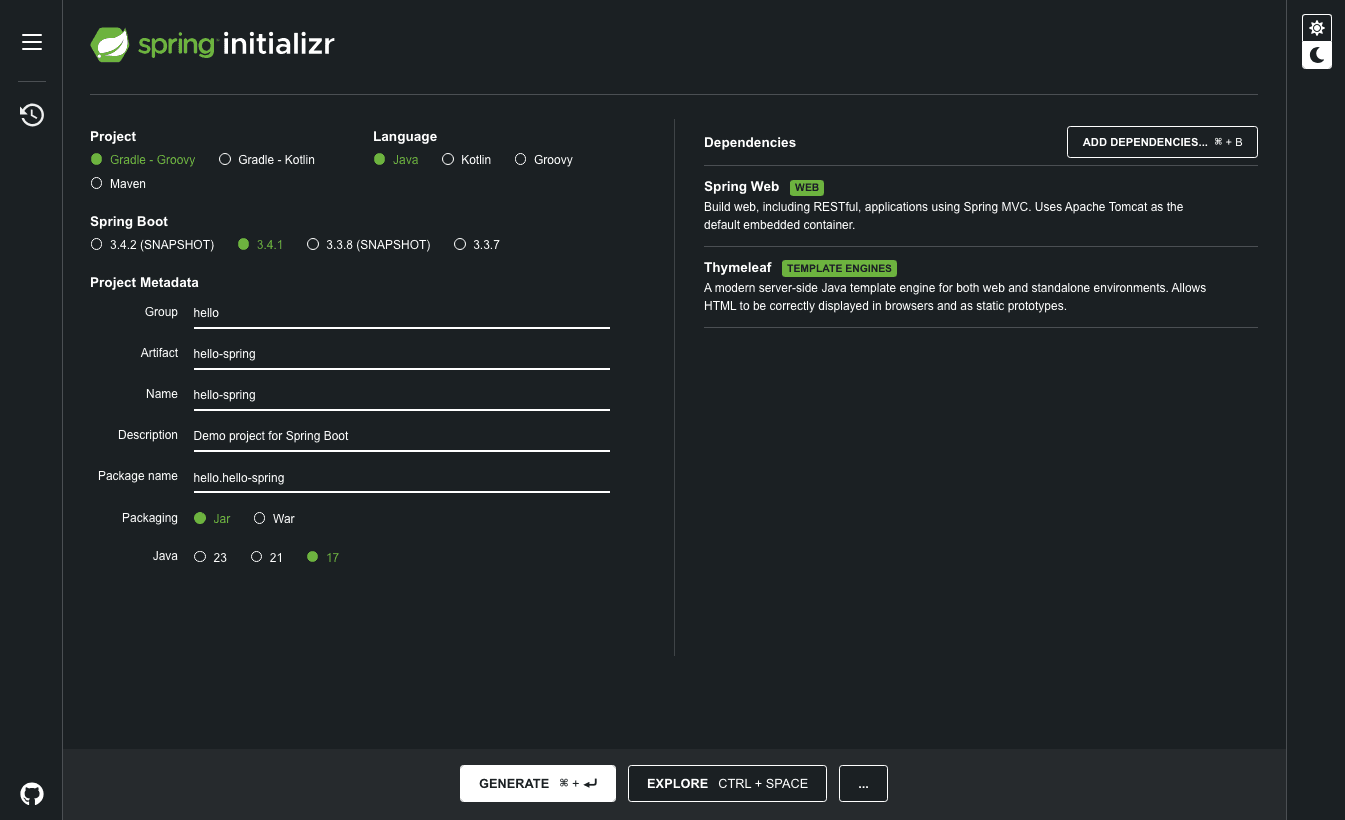
Task: Open the GitHub icon link
Action: [x=32, y=794]
